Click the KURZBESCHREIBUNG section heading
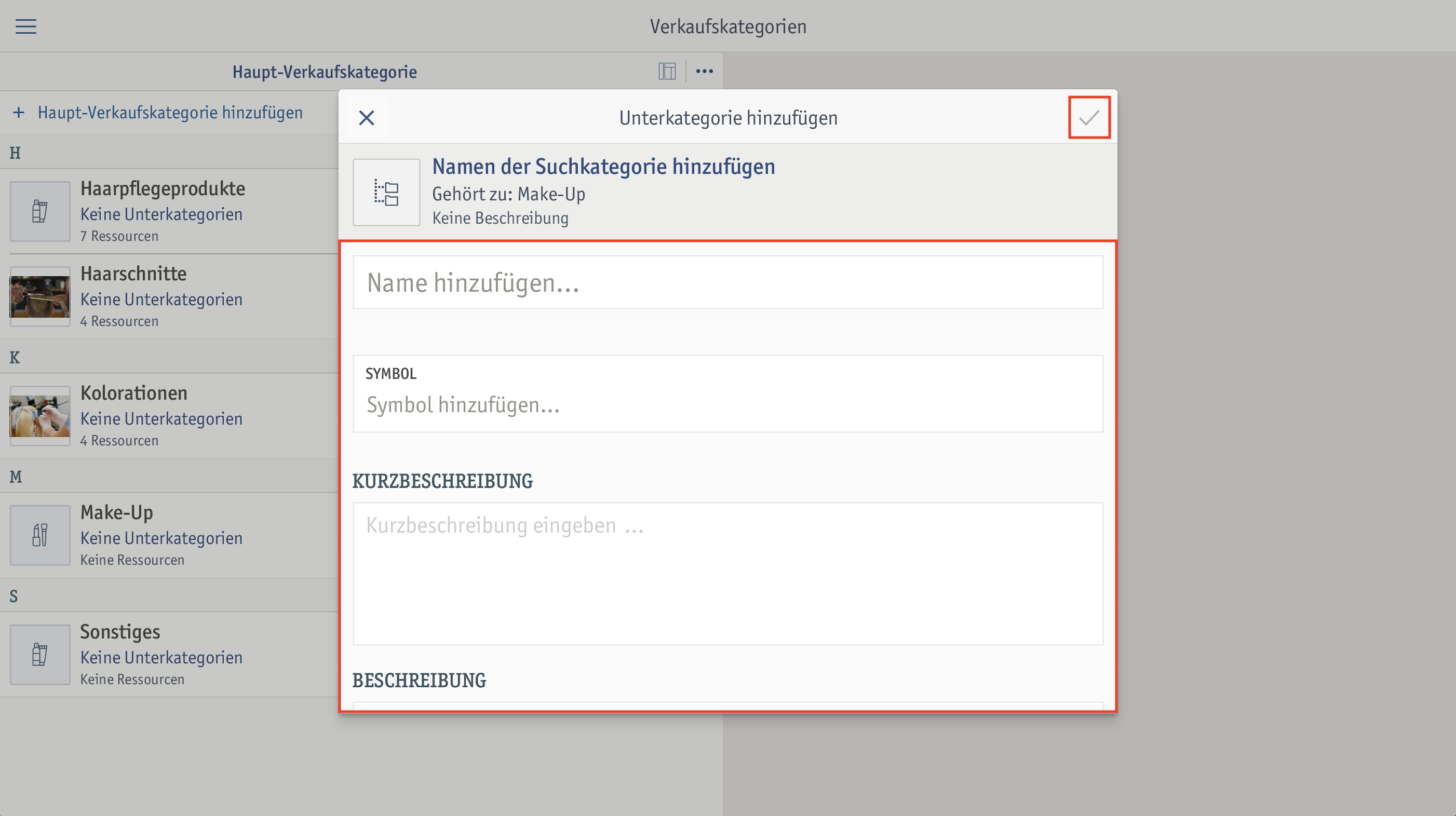The width and height of the screenshot is (1456, 816). pos(442,481)
